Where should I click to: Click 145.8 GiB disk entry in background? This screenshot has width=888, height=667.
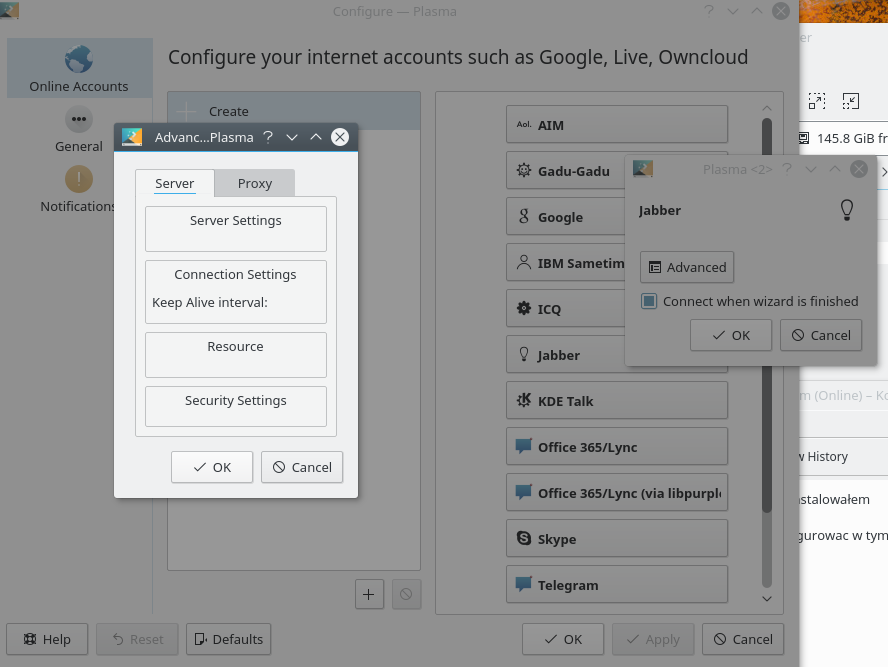point(844,138)
